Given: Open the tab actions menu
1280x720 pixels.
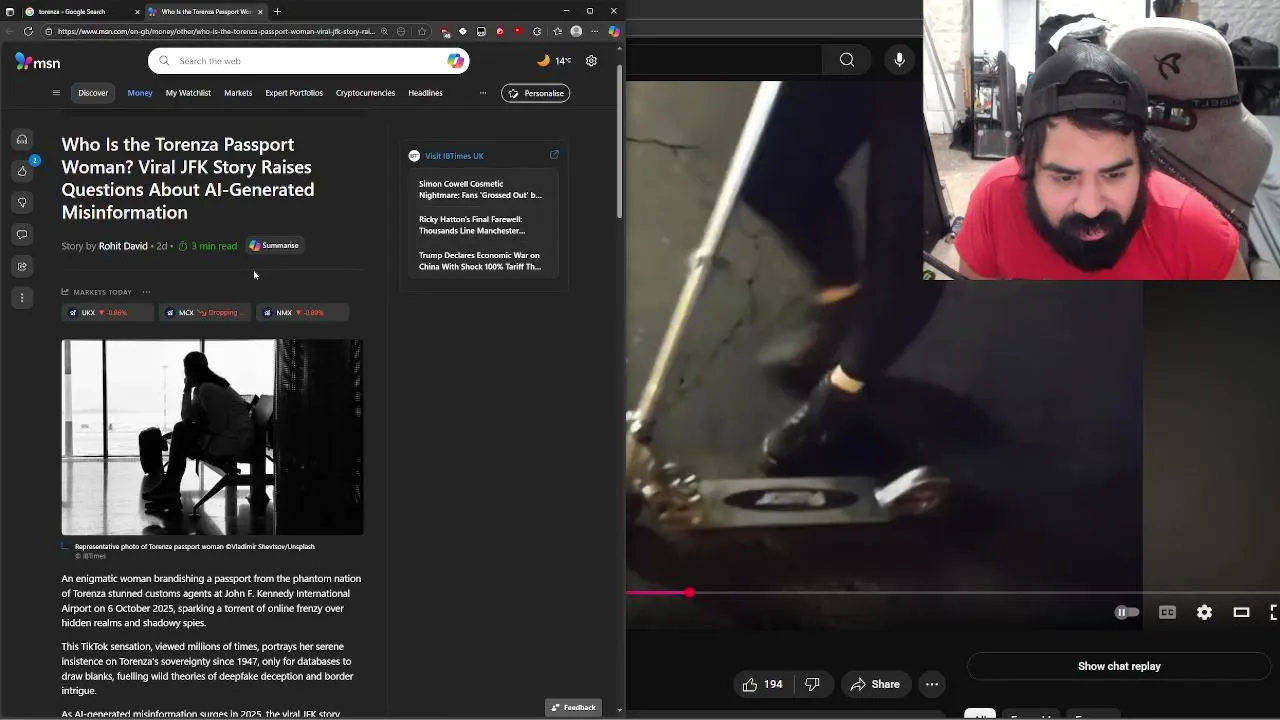Looking at the screenshot, I should 10,12.
